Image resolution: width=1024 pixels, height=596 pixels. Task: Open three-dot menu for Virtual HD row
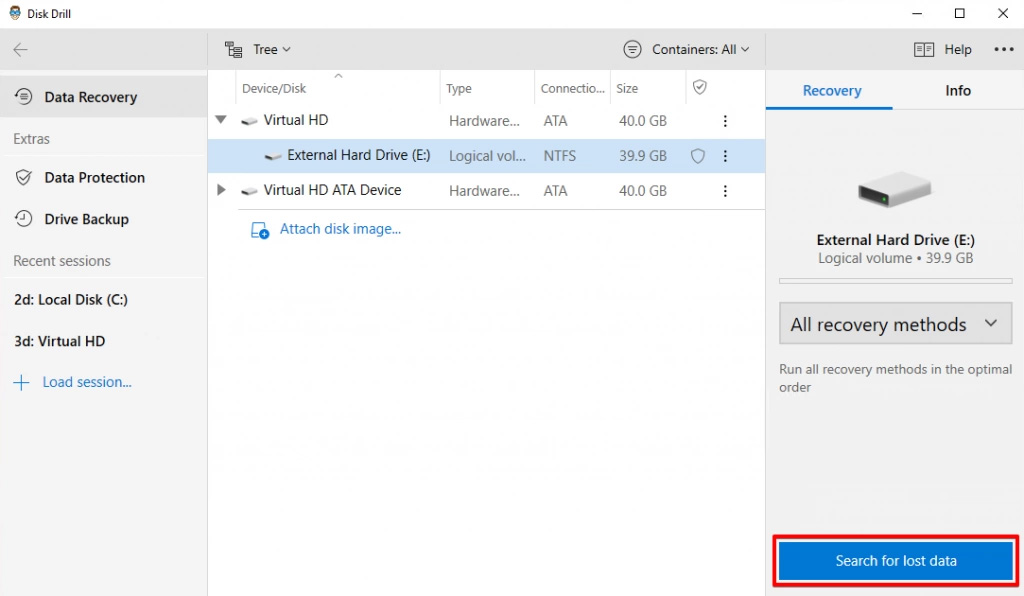[x=725, y=121]
